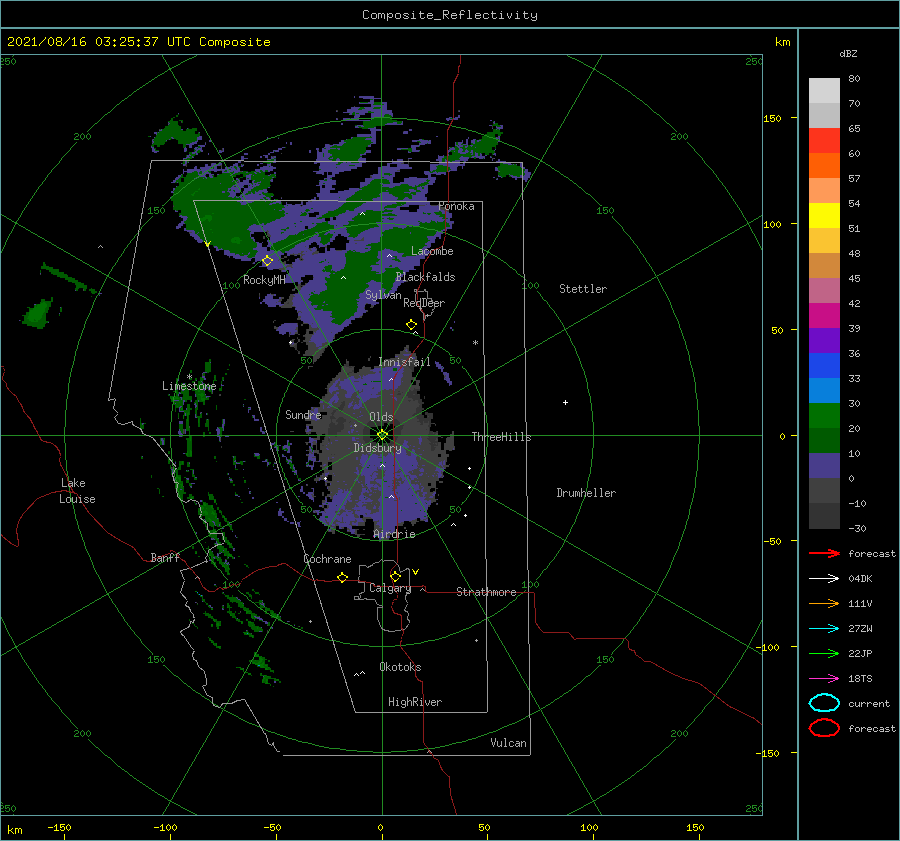The width and height of the screenshot is (900, 841).
Task: Click the red forecast arrow legend icon
Action: point(824,553)
